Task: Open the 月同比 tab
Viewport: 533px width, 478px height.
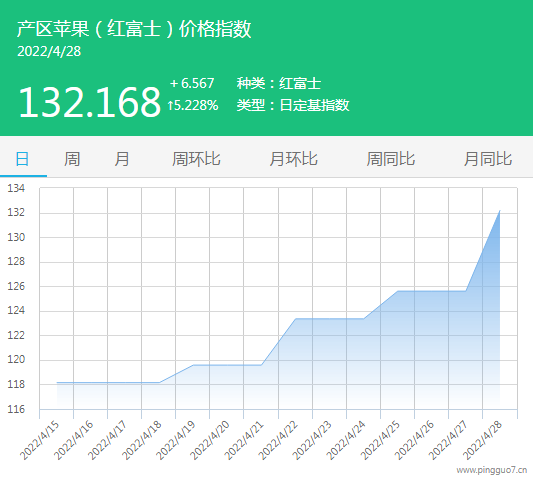Action: 488,159
